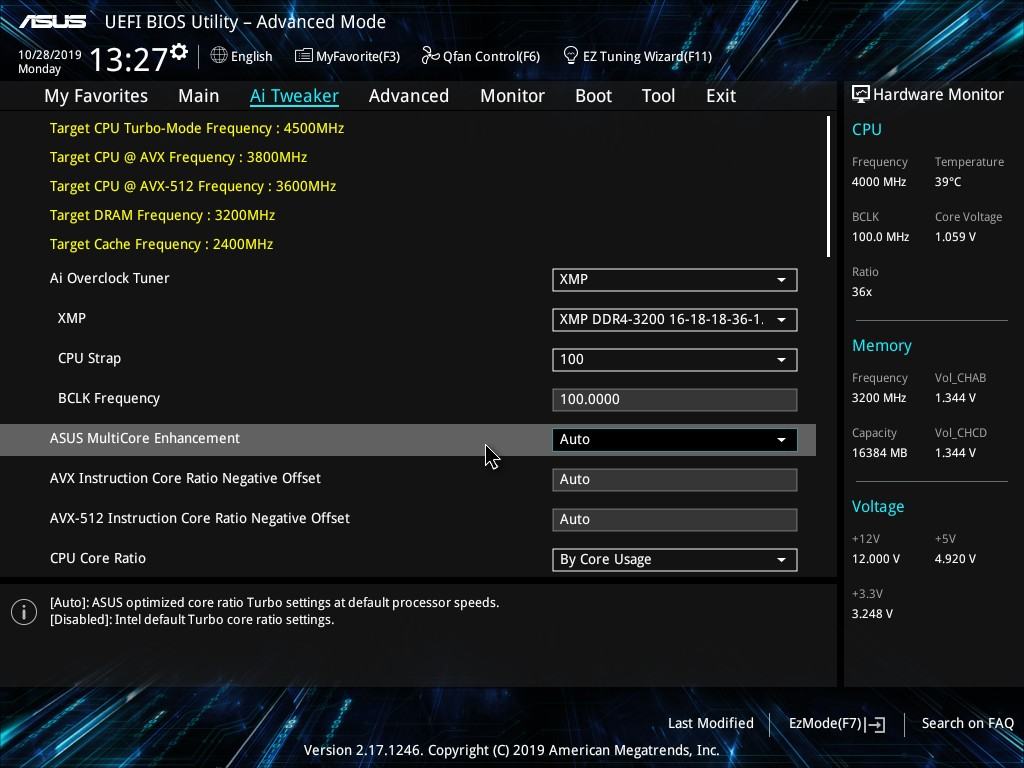This screenshot has height=768, width=1024.
Task: Click the +3.3V value 3.248 V
Action: pos(872,613)
